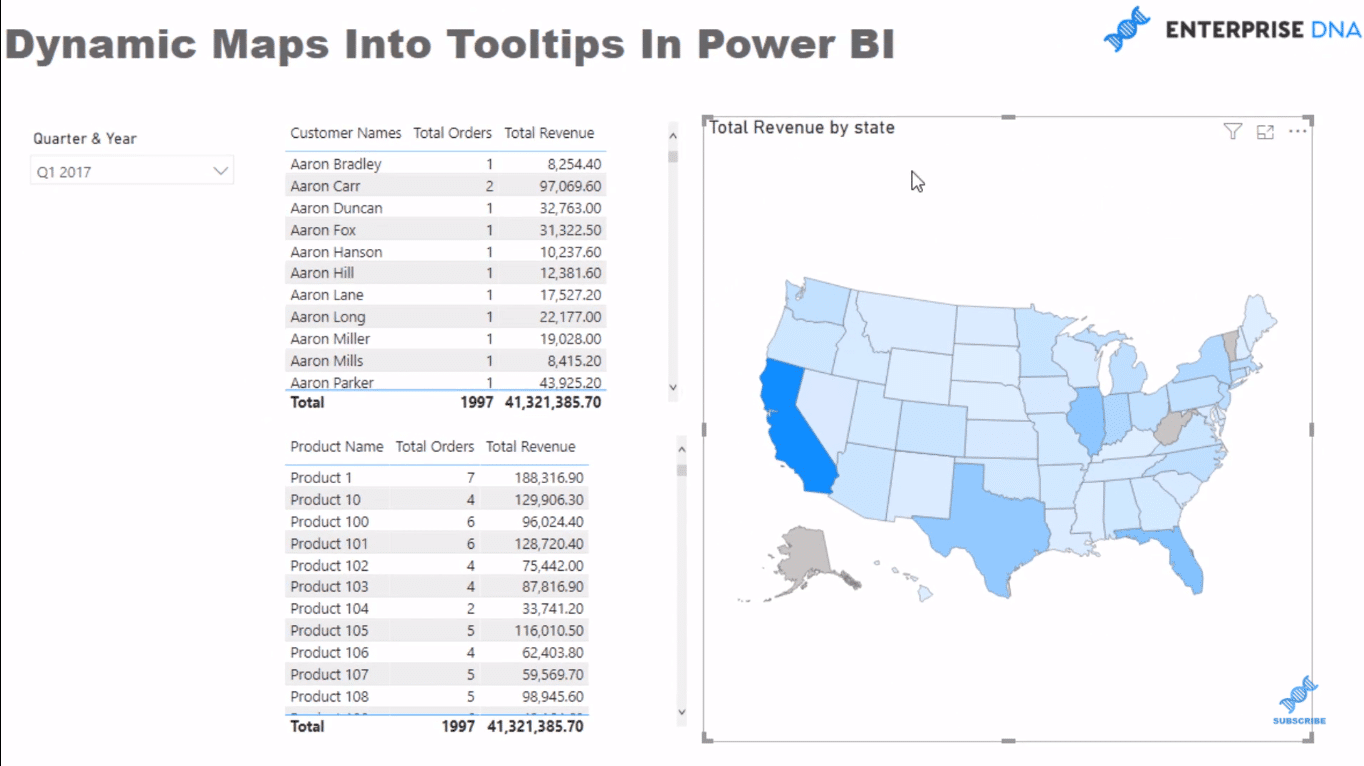
Task: Open the more options ellipsis on map
Action: 1298,131
